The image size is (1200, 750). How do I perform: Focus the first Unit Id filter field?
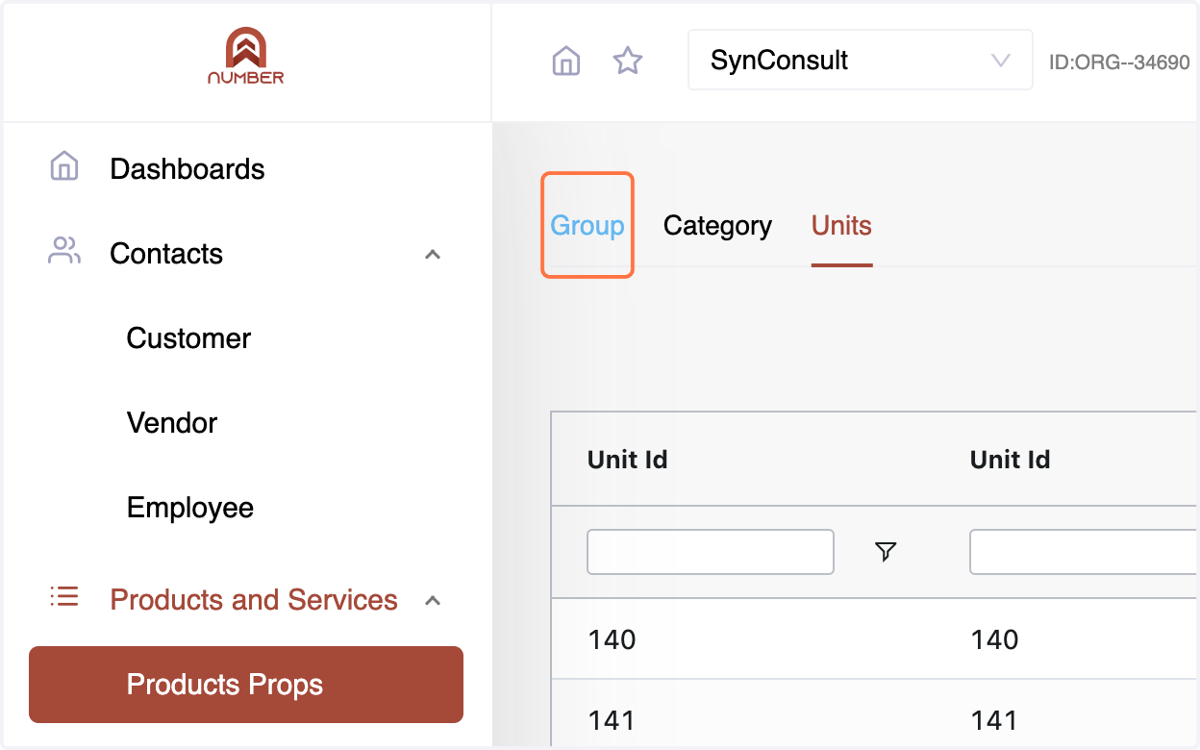[710, 552]
